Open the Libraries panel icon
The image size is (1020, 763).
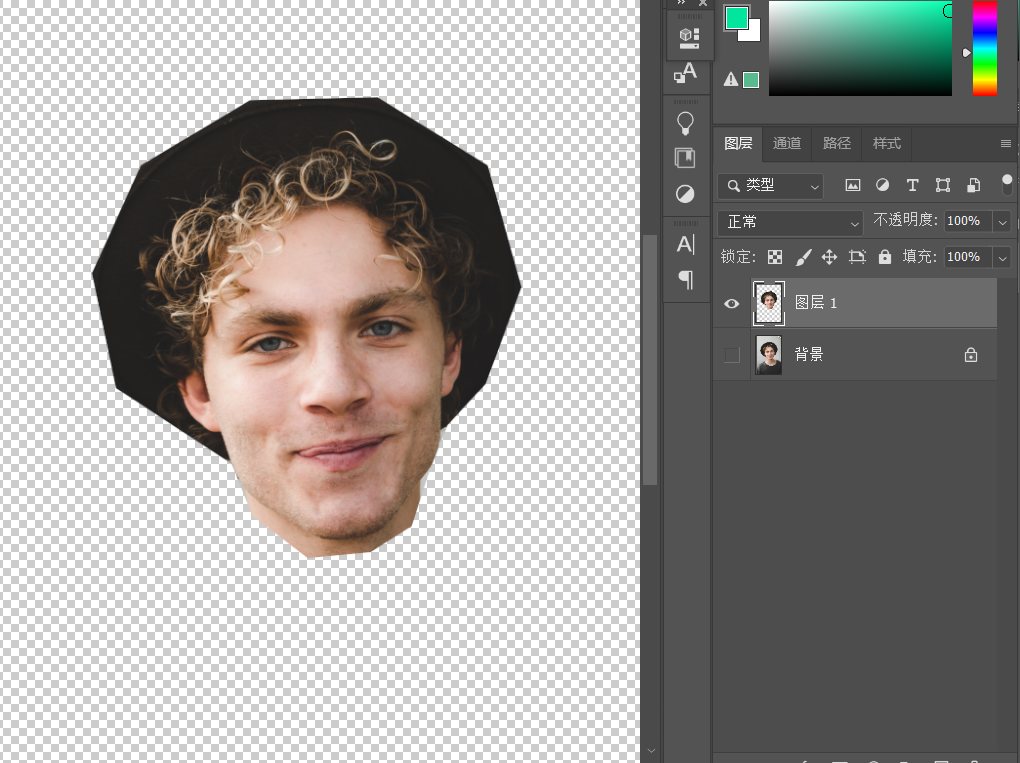click(685, 158)
